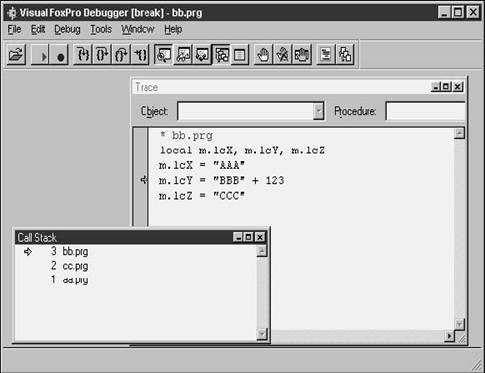Open the Procedure combo box

[x=425, y=111]
